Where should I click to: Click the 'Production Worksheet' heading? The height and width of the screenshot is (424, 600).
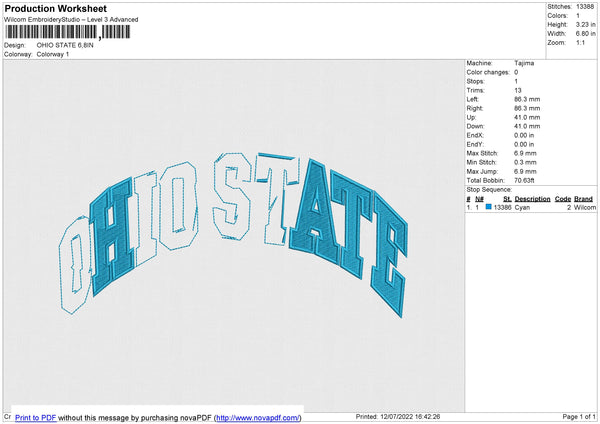[x=55, y=8]
